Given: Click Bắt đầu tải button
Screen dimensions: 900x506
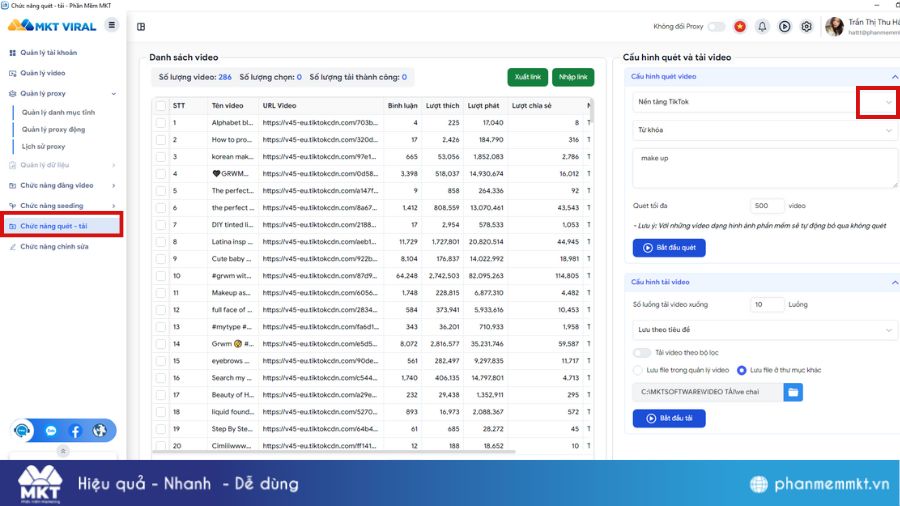Looking at the screenshot, I should coord(669,418).
